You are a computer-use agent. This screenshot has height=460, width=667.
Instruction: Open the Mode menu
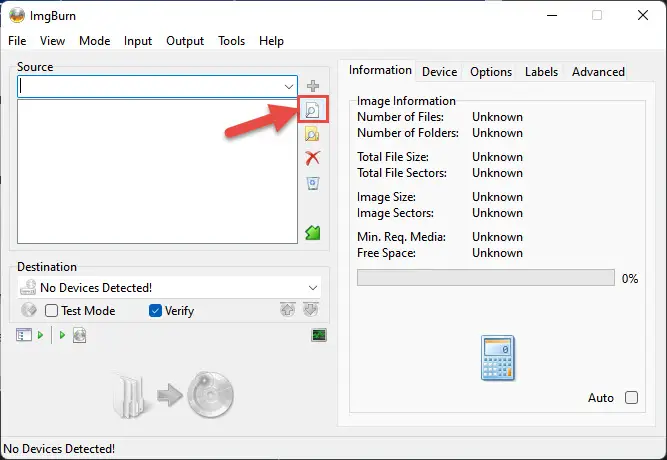click(x=94, y=41)
